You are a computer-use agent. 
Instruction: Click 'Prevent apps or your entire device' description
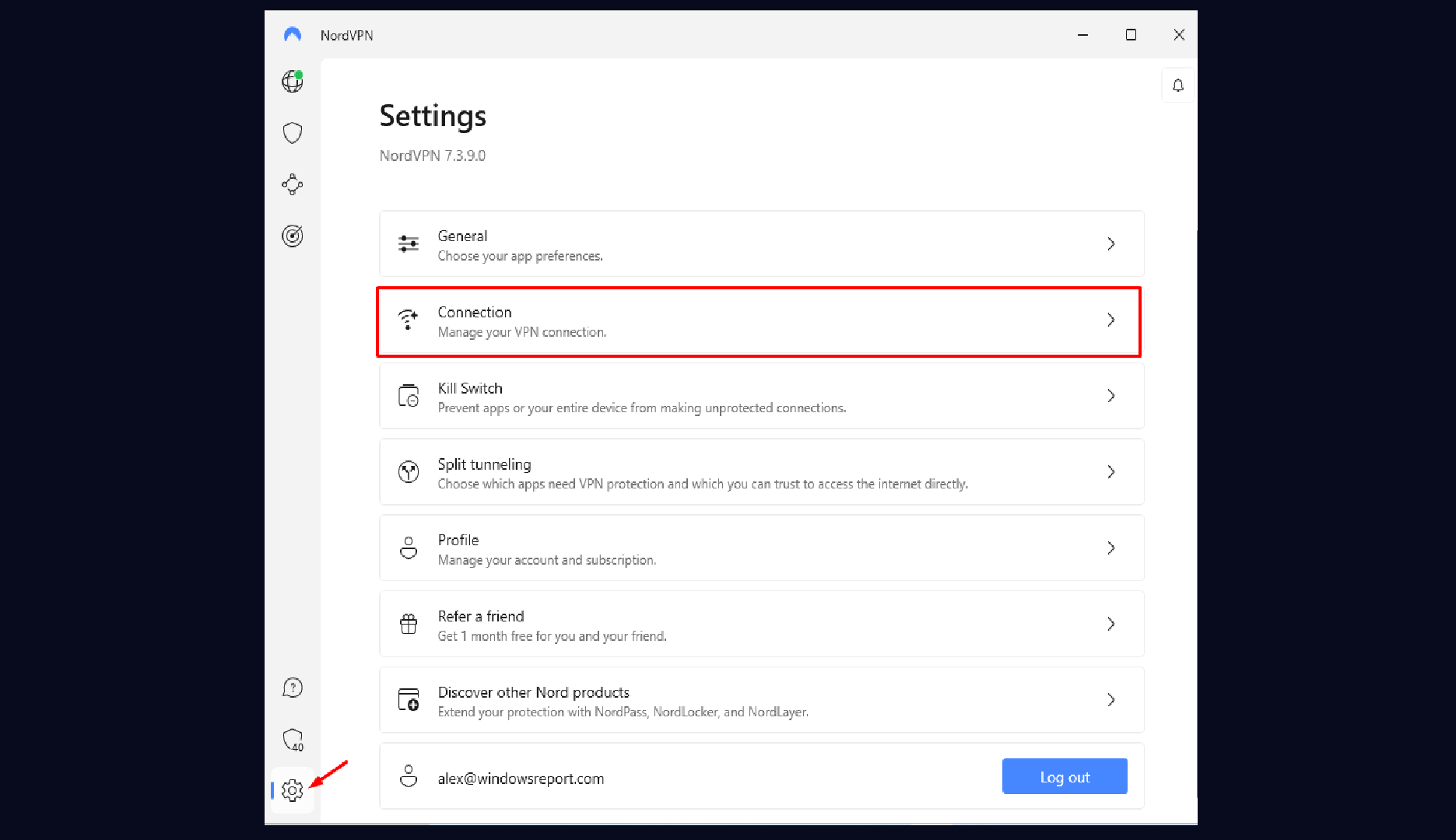click(641, 408)
